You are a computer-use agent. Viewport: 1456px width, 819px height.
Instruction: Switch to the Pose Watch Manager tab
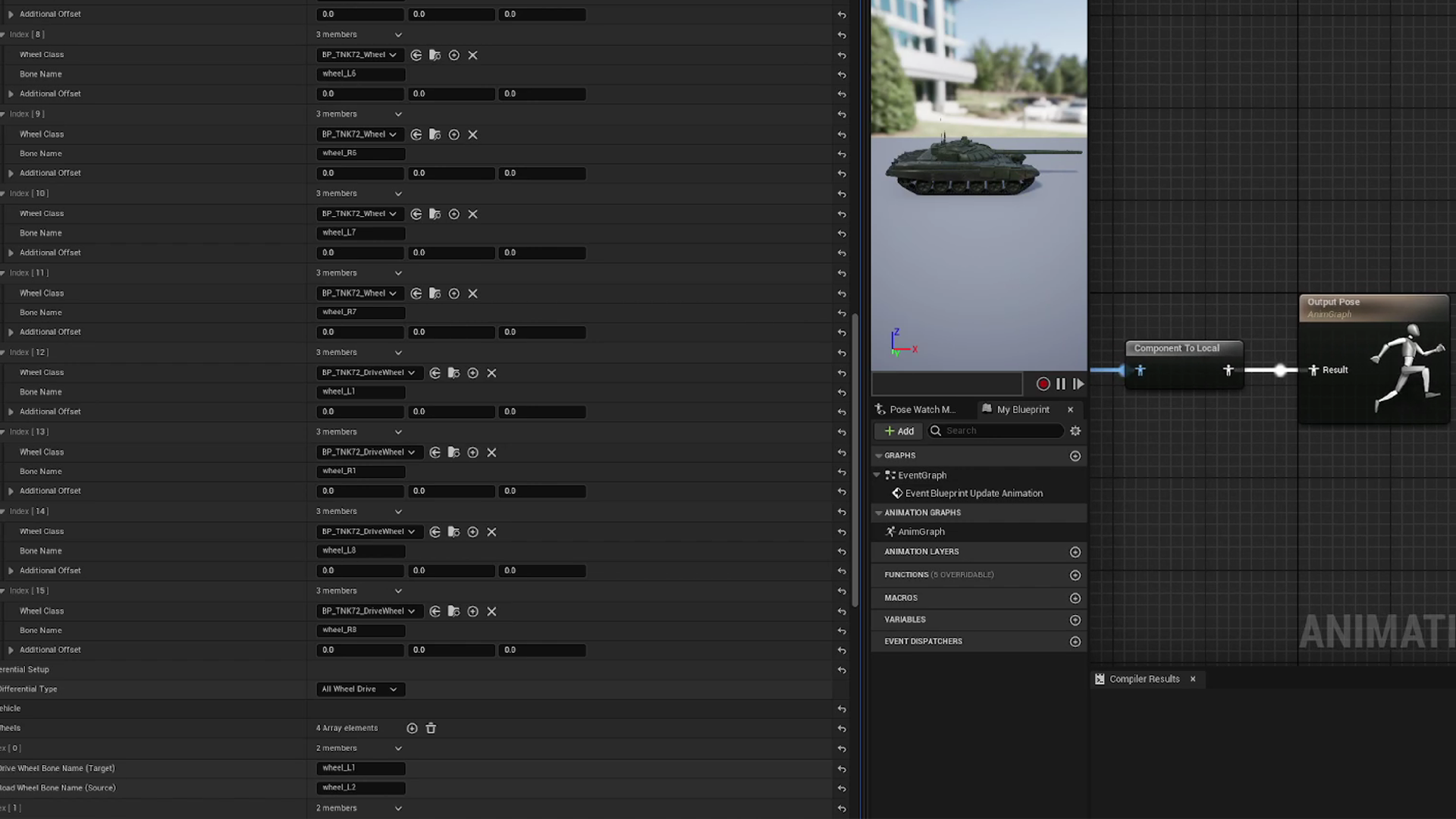(915, 409)
